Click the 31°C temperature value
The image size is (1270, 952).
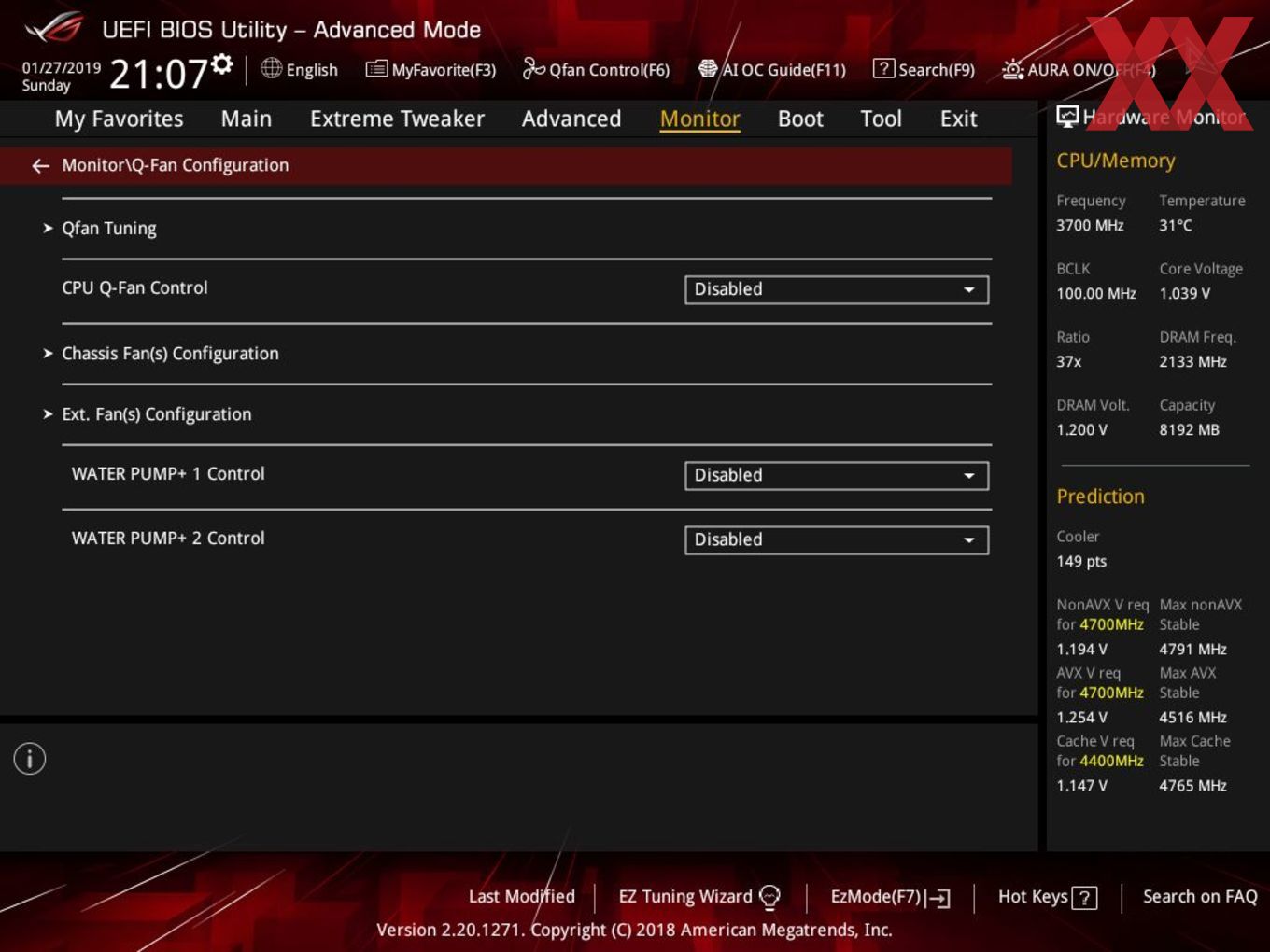coord(1176,226)
